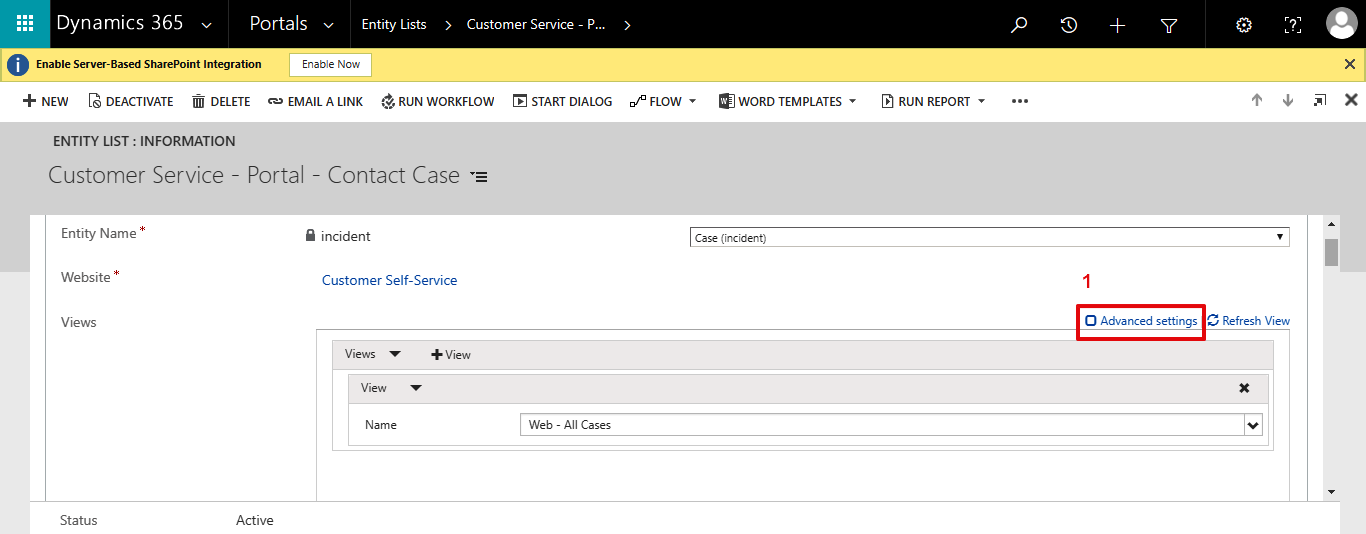
Task: Open the app launcher waffle icon
Action: coord(25,24)
